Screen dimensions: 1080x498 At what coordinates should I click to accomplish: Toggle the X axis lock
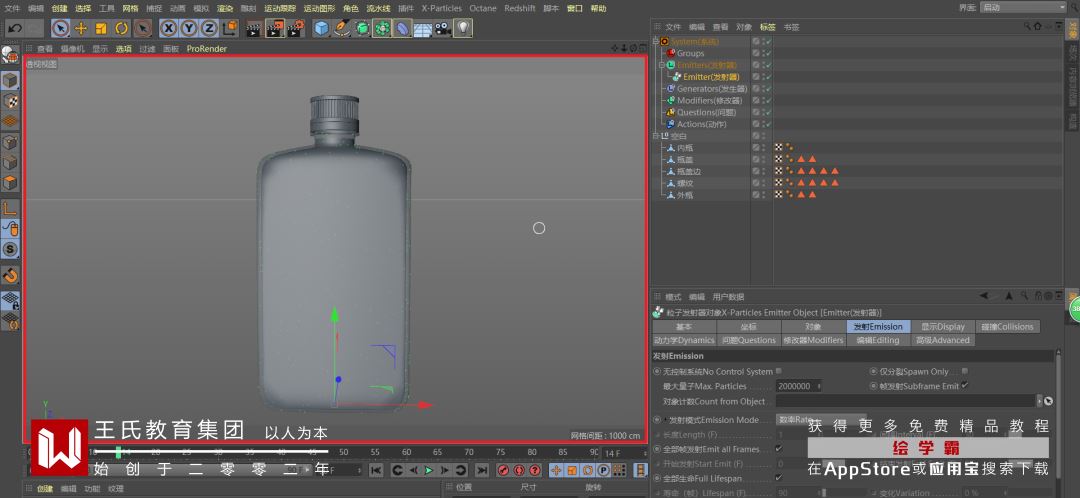pyautogui.click(x=169, y=28)
